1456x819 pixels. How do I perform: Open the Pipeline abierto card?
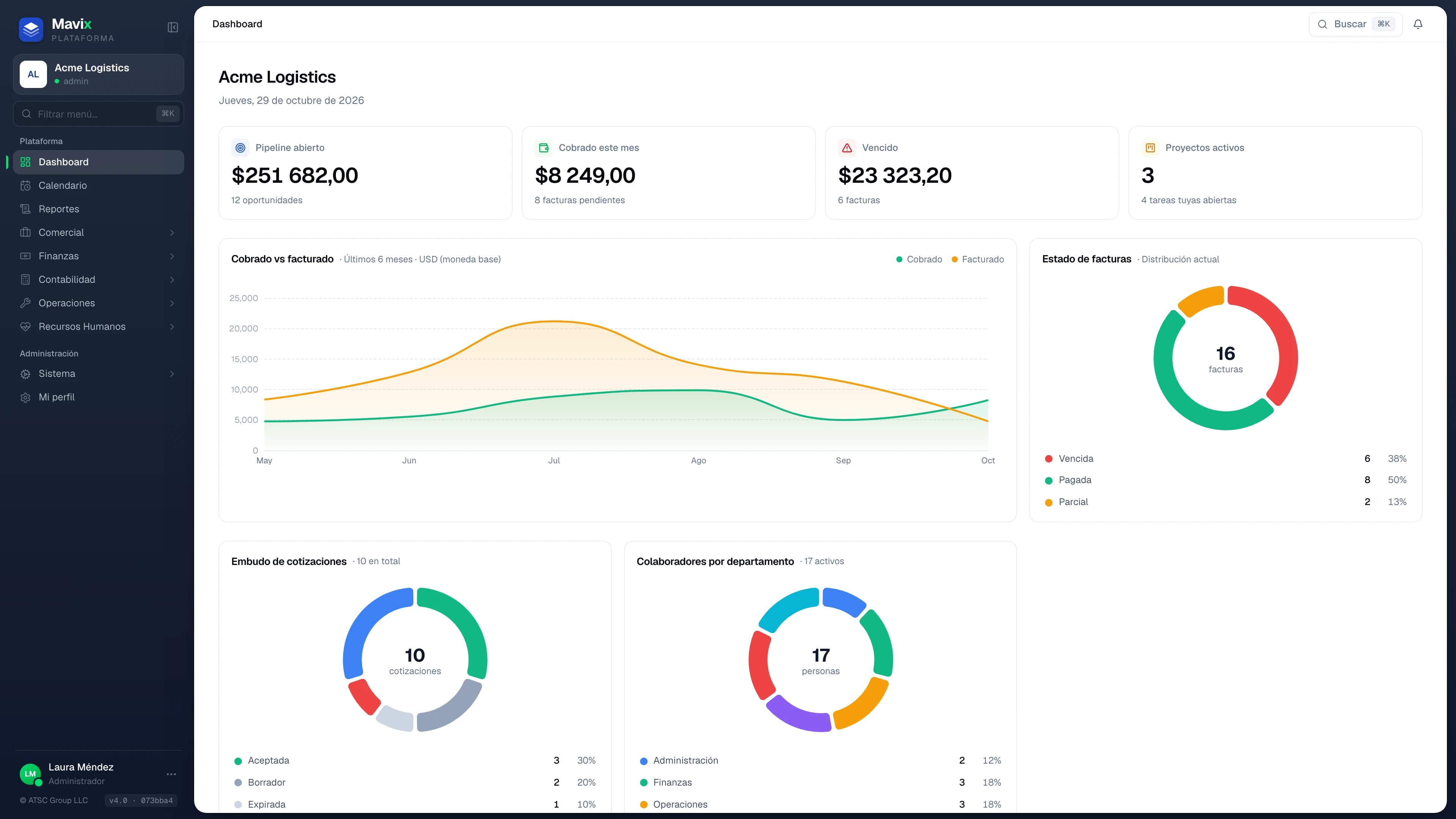coord(365,173)
